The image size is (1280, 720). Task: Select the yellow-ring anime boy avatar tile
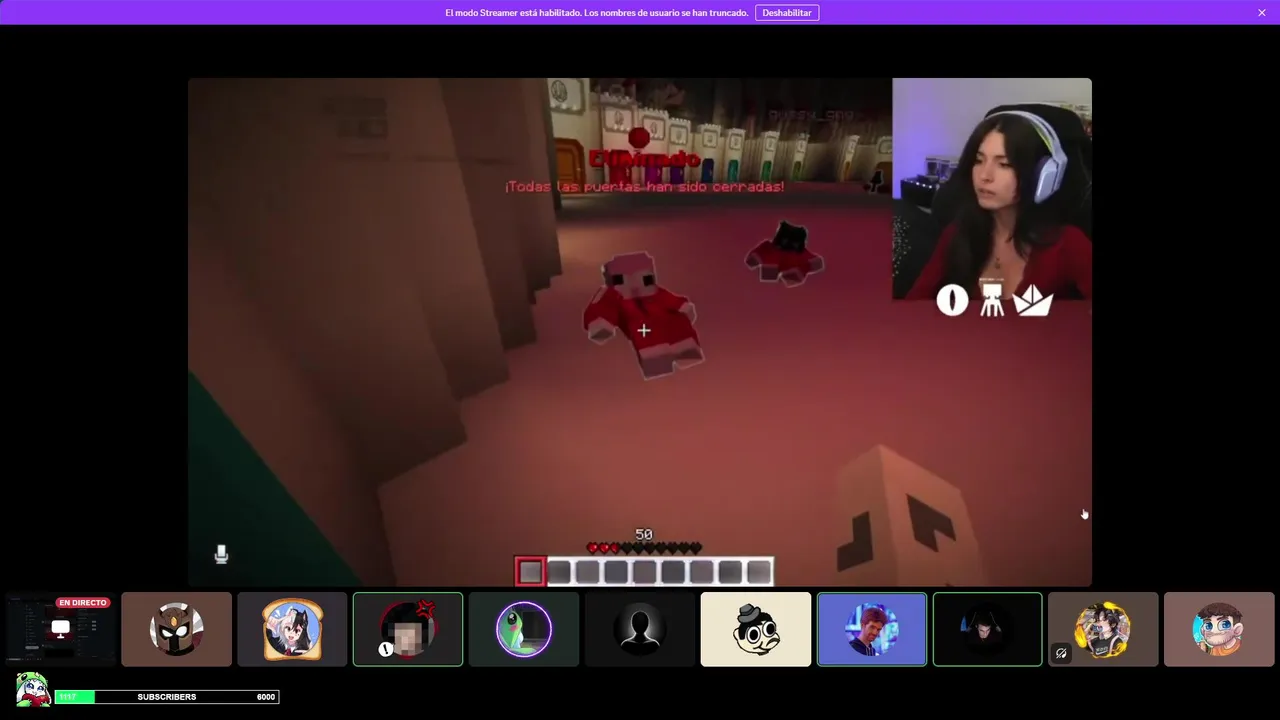pyautogui.click(x=1103, y=629)
